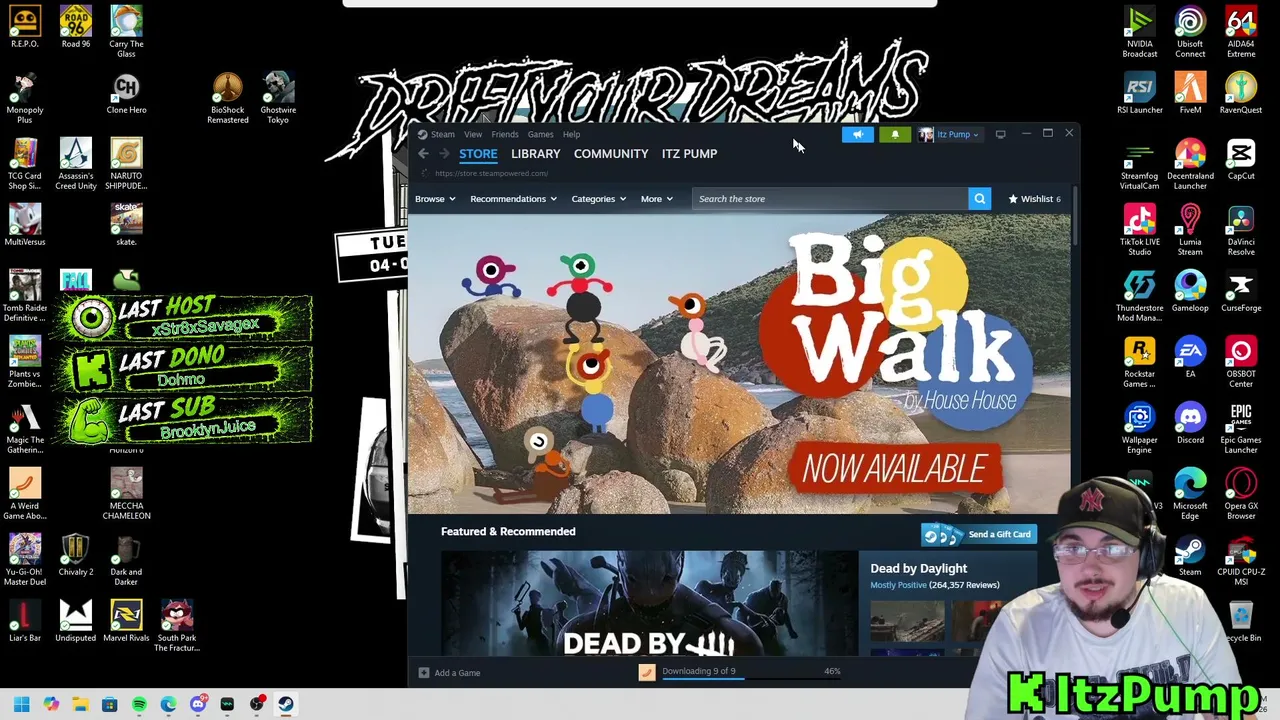Screen dimensions: 1280x720
Task: Click the Steam store page scrollbar
Action: pyautogui.click(x=1074, y=215)
